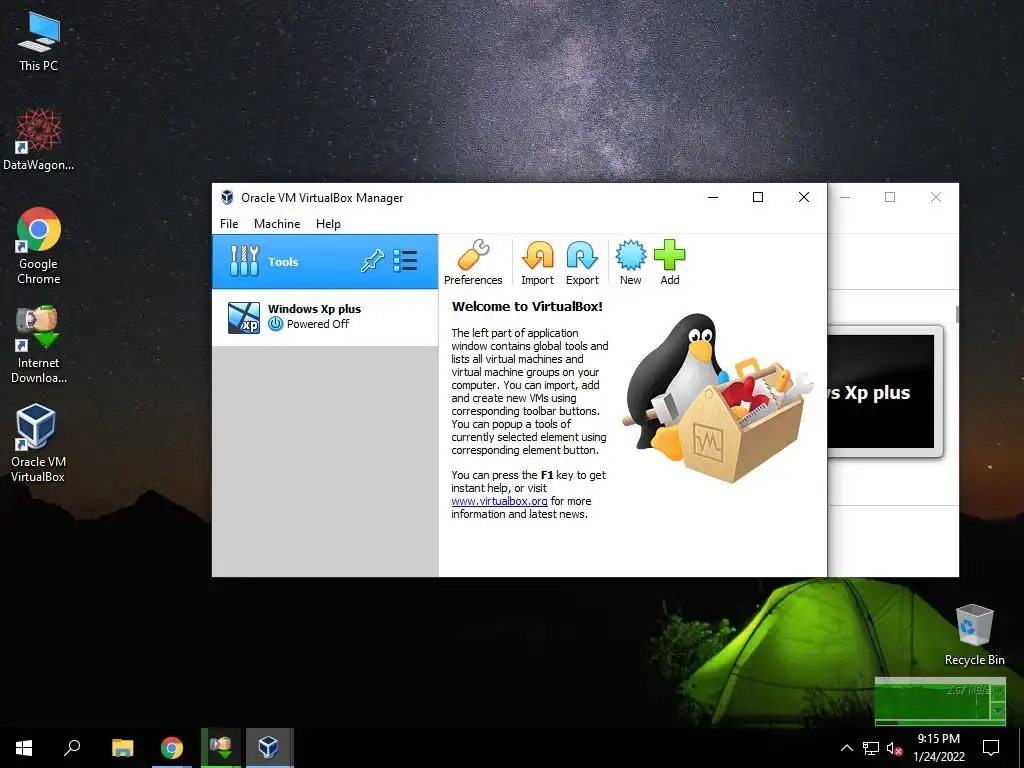Click the network tray icon
This screenshot has height=768, width=1024.
[x=871, y=748]
